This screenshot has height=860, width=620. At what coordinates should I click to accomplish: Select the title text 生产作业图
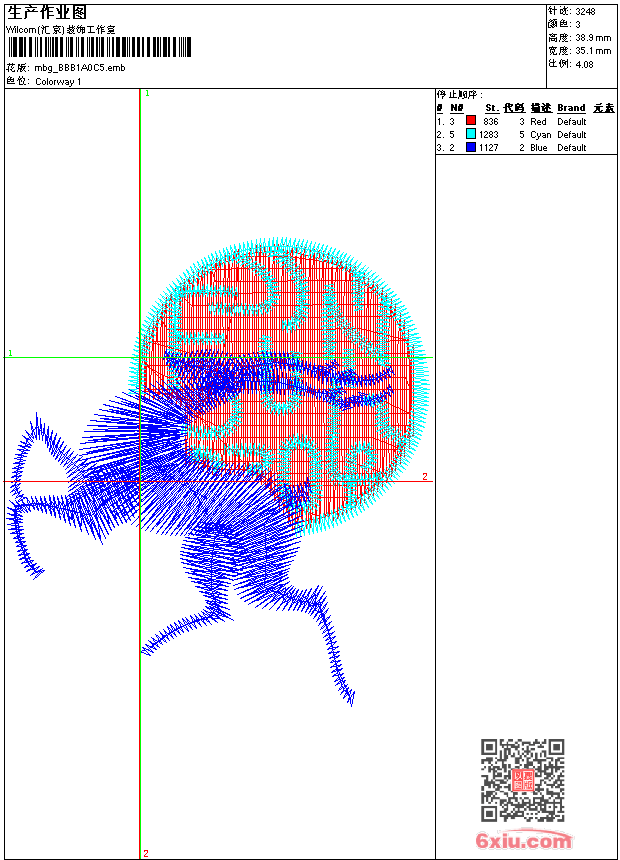(47, 13)
